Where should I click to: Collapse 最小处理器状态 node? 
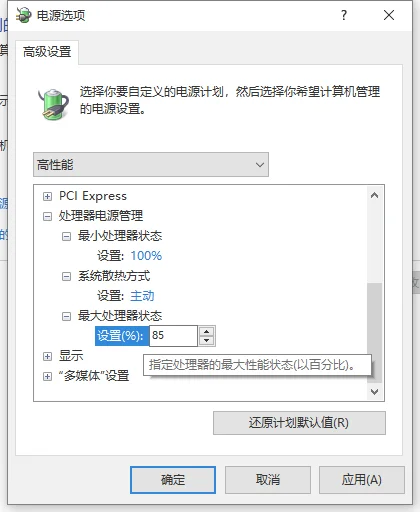pos(67,237)
